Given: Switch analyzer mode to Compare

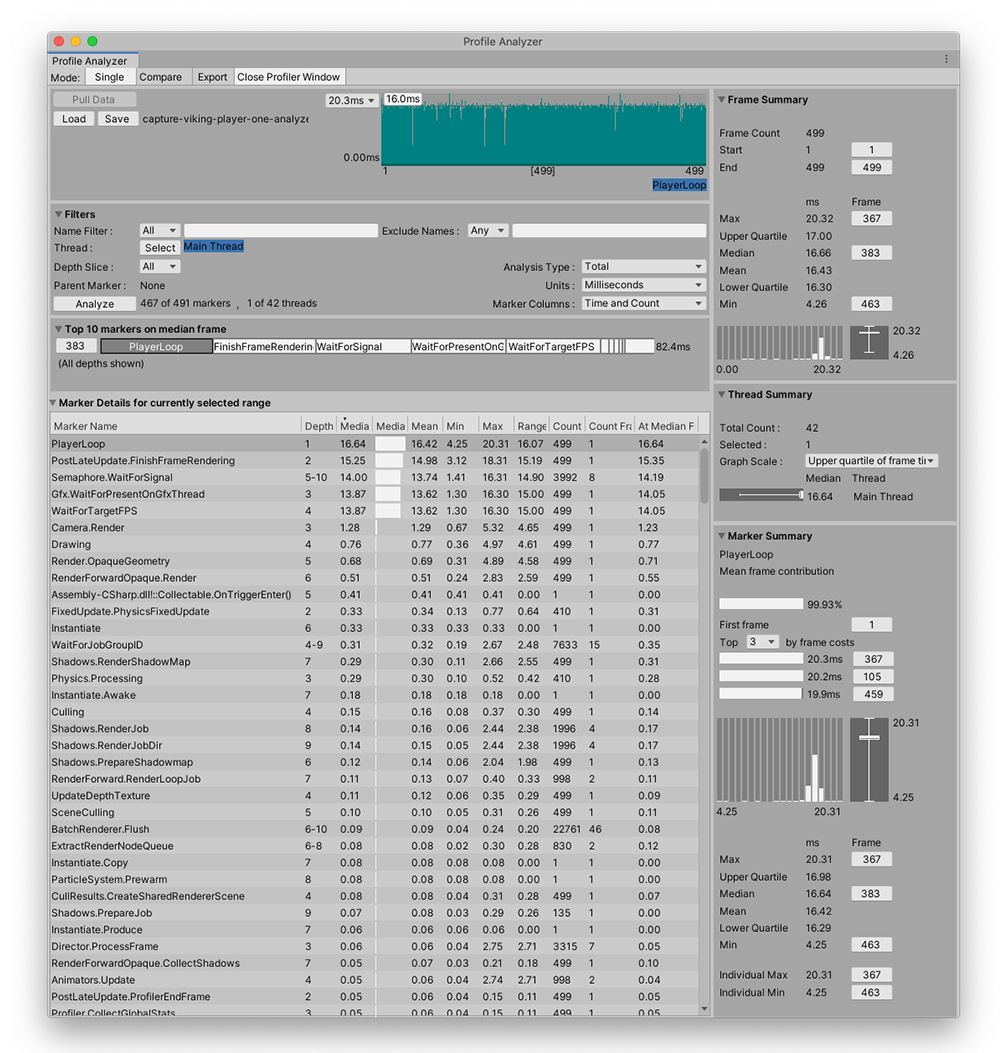Looking at the screenshot, I should [160, 77].
